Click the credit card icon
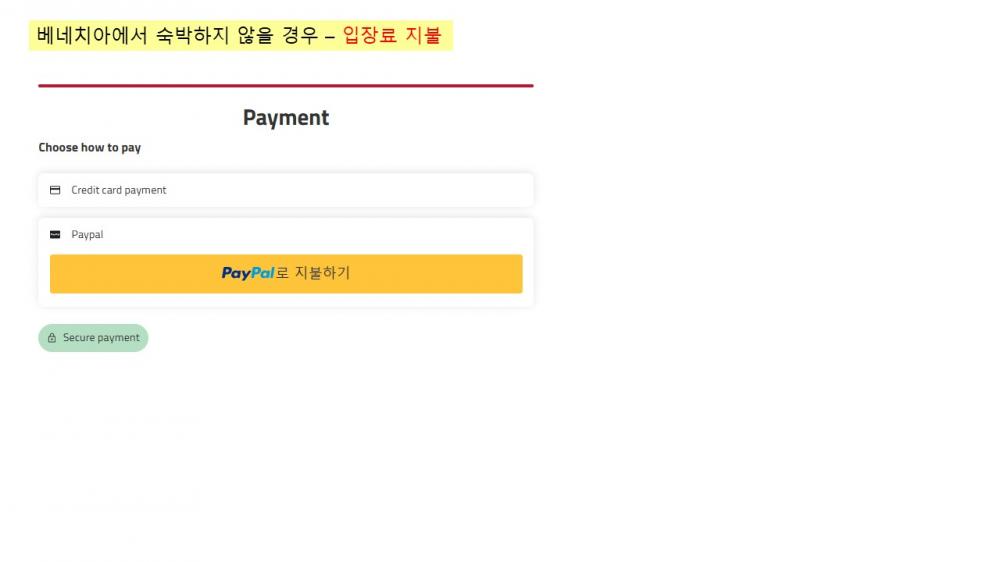The height and width of the screenshot is (562, 1000). tap(55, 190)
